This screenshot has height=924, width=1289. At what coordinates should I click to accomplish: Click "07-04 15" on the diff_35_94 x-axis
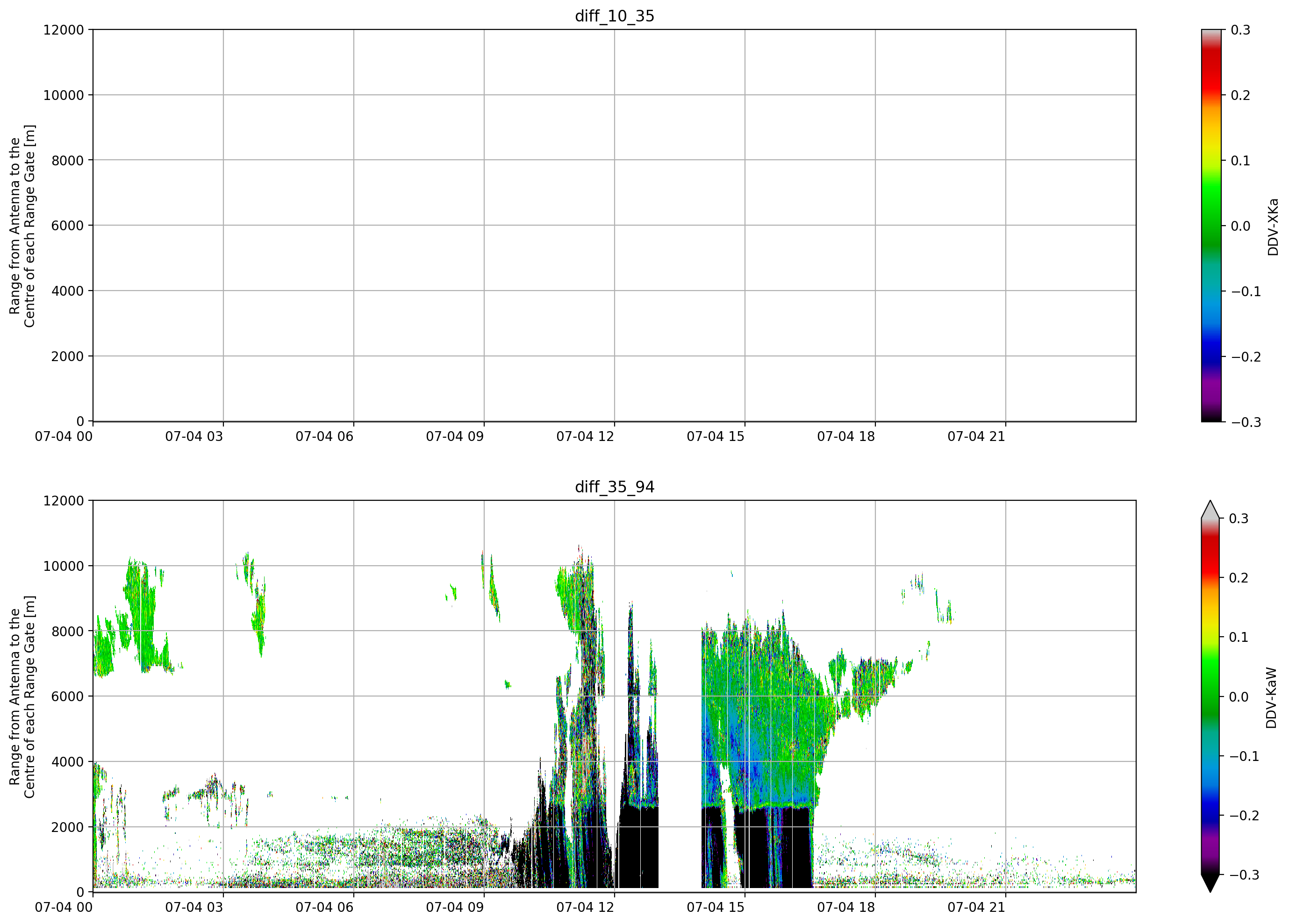pos(716,907)
